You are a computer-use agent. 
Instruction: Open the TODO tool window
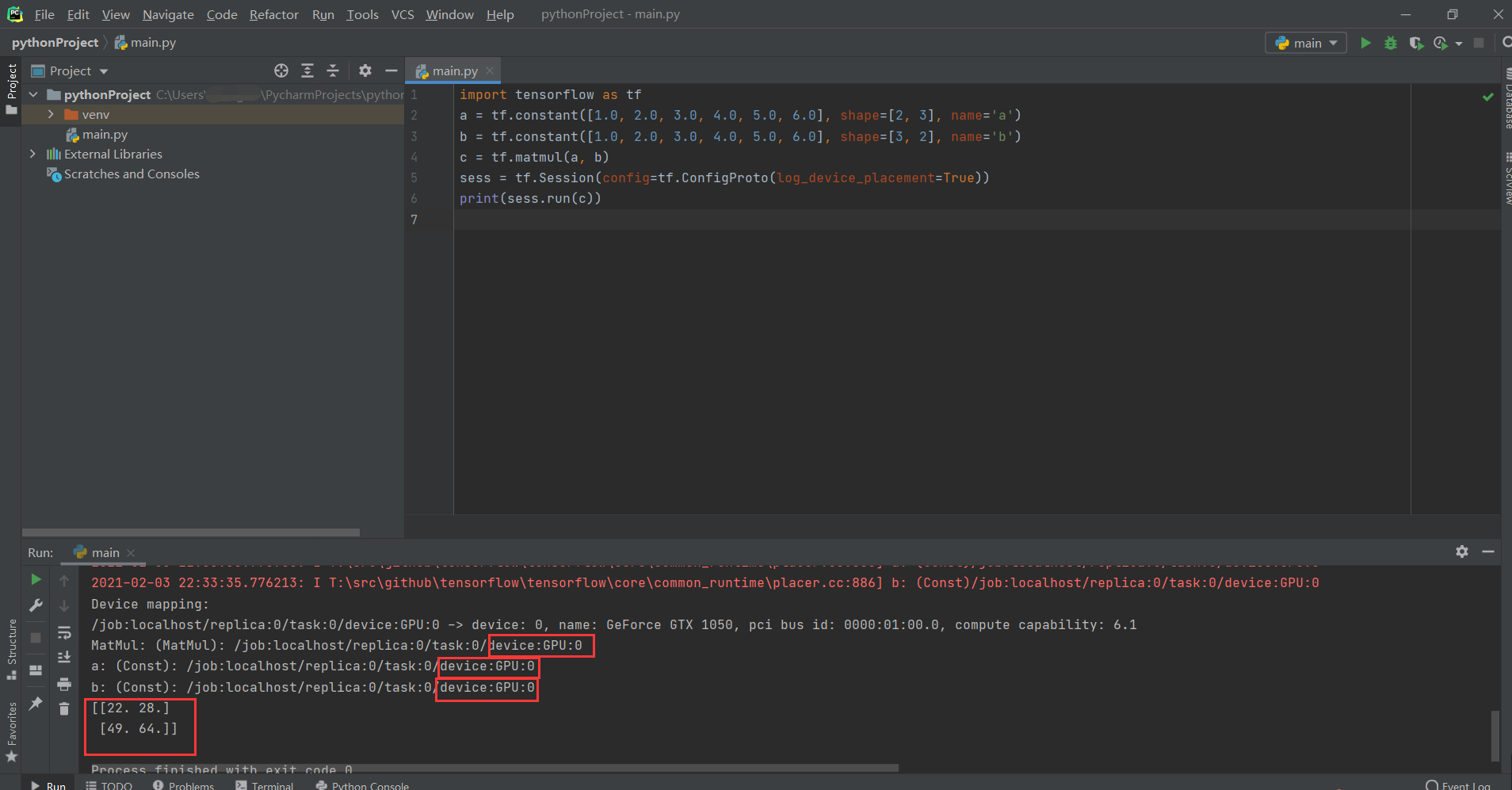[109, 785]
